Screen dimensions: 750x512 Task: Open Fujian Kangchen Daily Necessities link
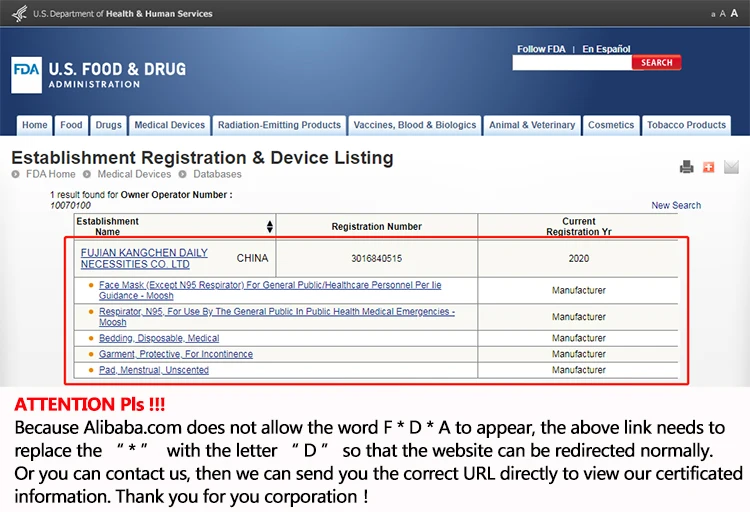(143, 258)
